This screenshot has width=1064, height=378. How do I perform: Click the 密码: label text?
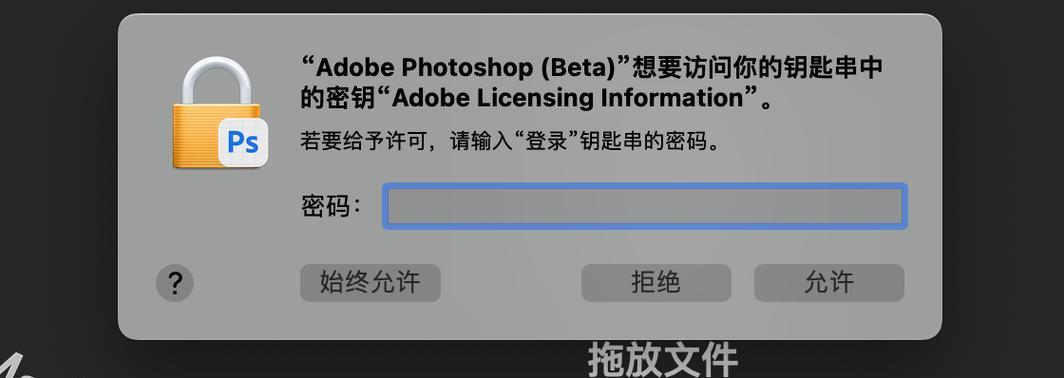(331, 206)
